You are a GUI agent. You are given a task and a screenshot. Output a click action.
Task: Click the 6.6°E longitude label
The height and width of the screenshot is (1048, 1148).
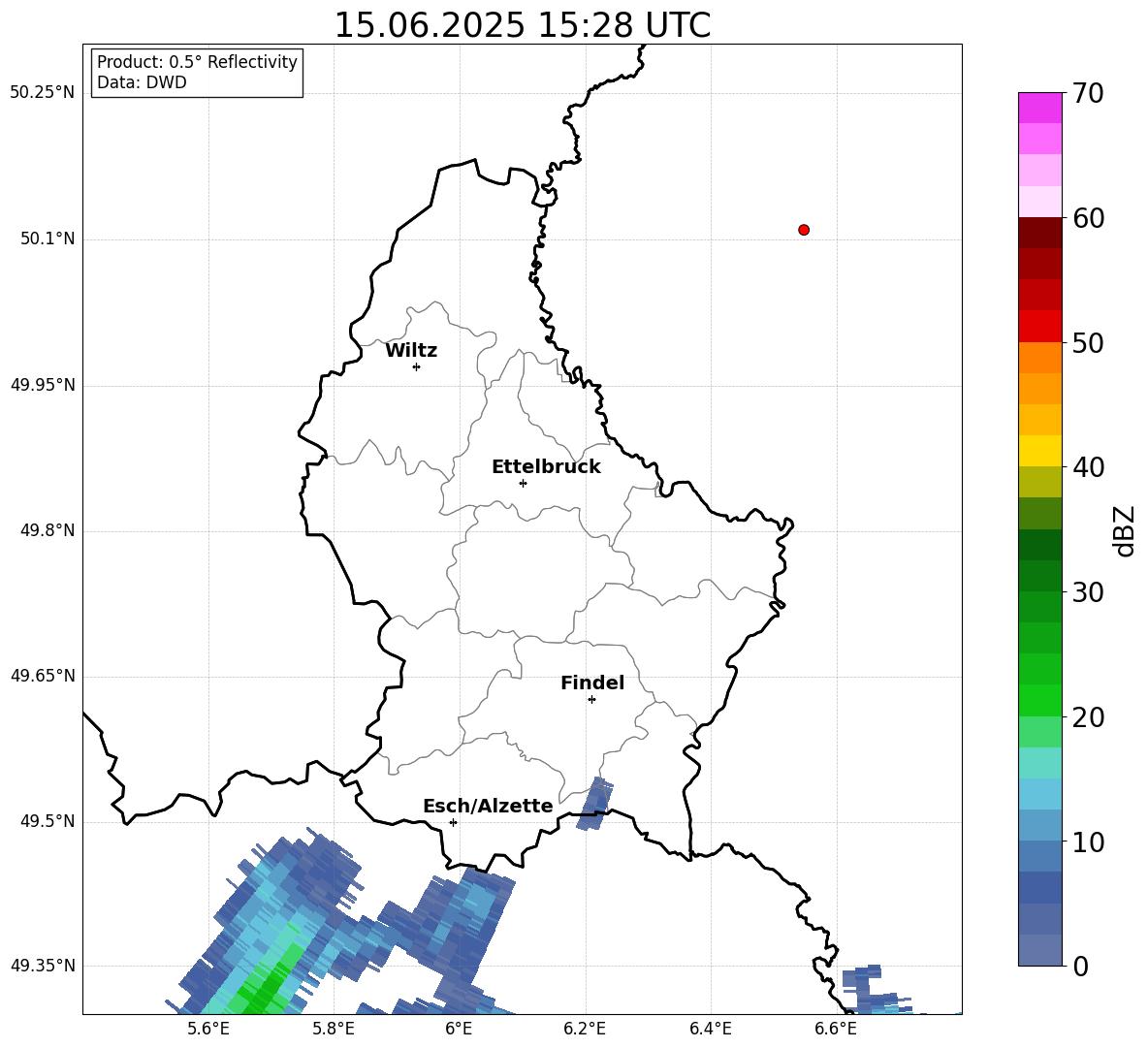(836, 1029)
